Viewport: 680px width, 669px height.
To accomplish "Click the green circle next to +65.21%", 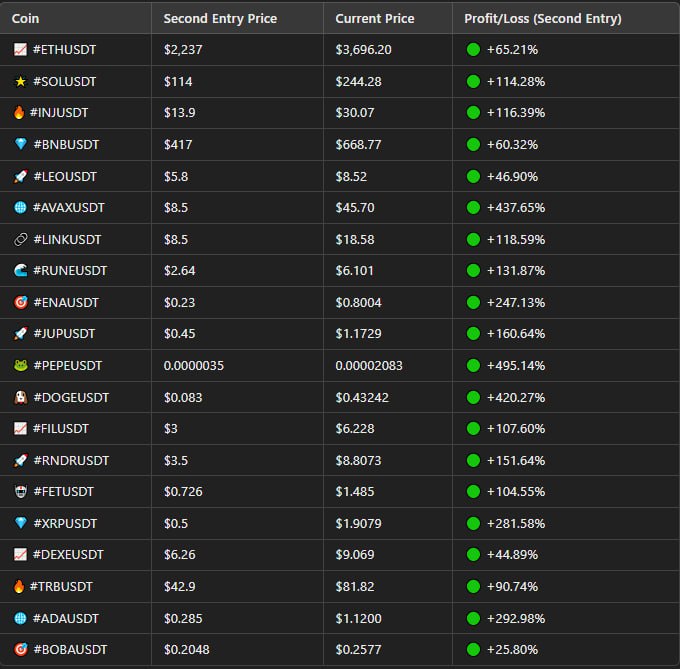I will [473, 49].
